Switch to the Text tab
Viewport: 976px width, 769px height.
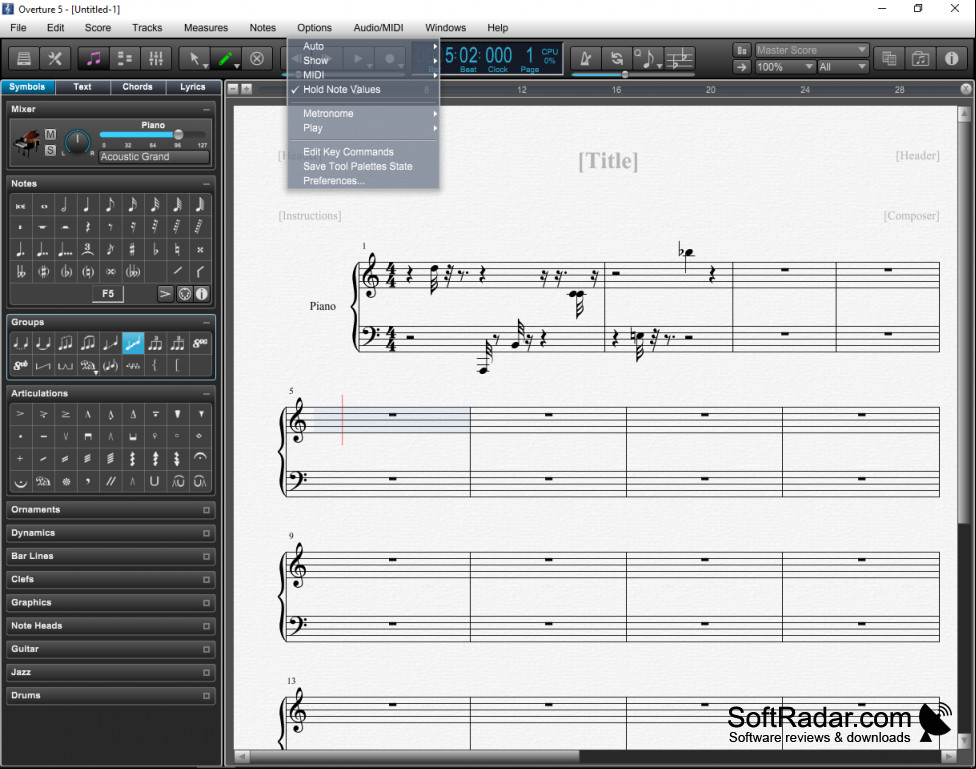tap(82, 87)
